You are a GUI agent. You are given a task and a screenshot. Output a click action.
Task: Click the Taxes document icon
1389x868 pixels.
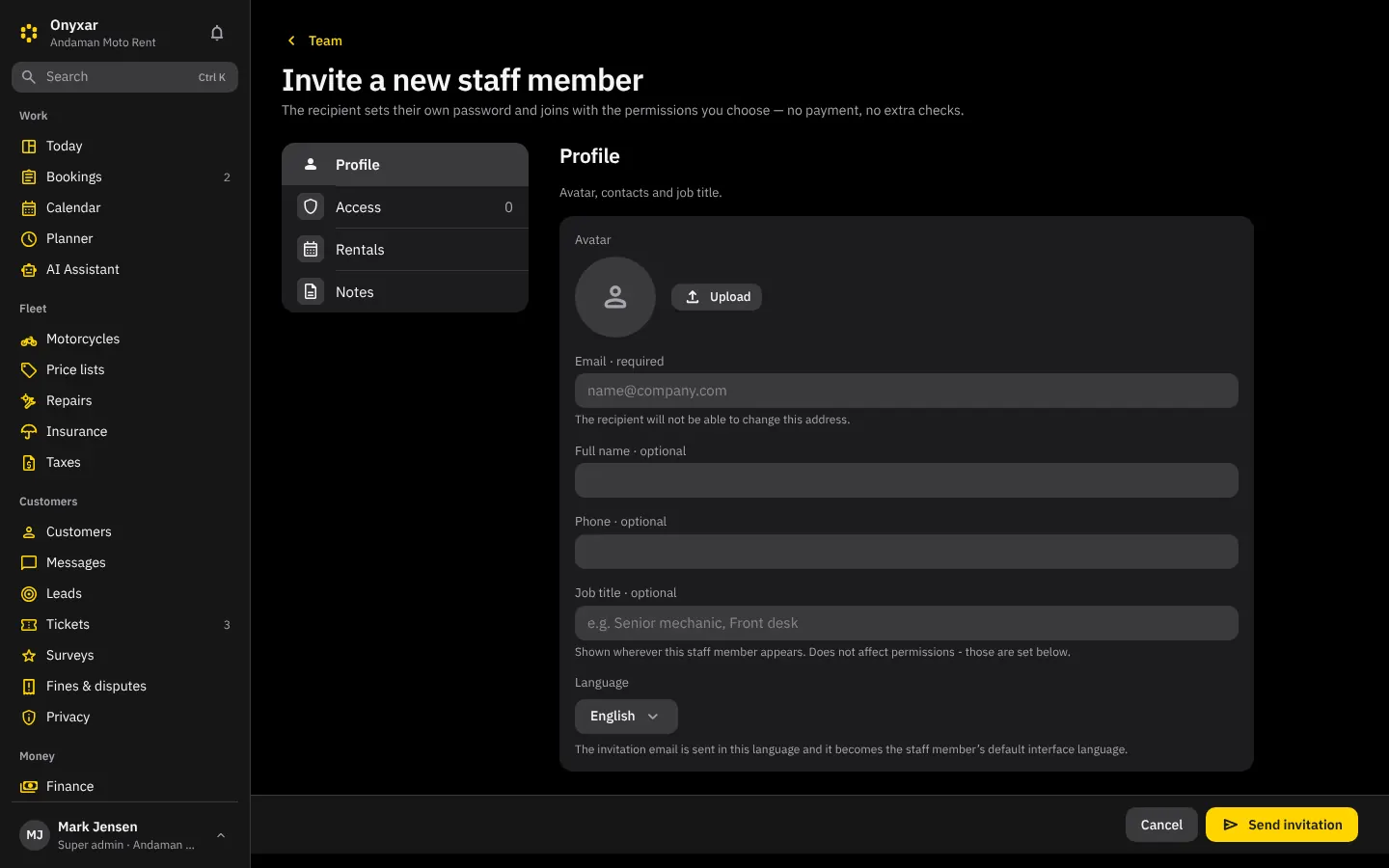(x=29, y=463)
